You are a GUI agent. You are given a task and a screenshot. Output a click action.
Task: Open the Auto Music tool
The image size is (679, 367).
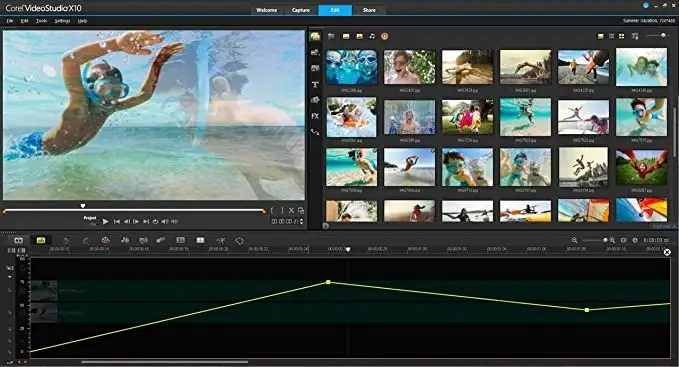point(143,240)
